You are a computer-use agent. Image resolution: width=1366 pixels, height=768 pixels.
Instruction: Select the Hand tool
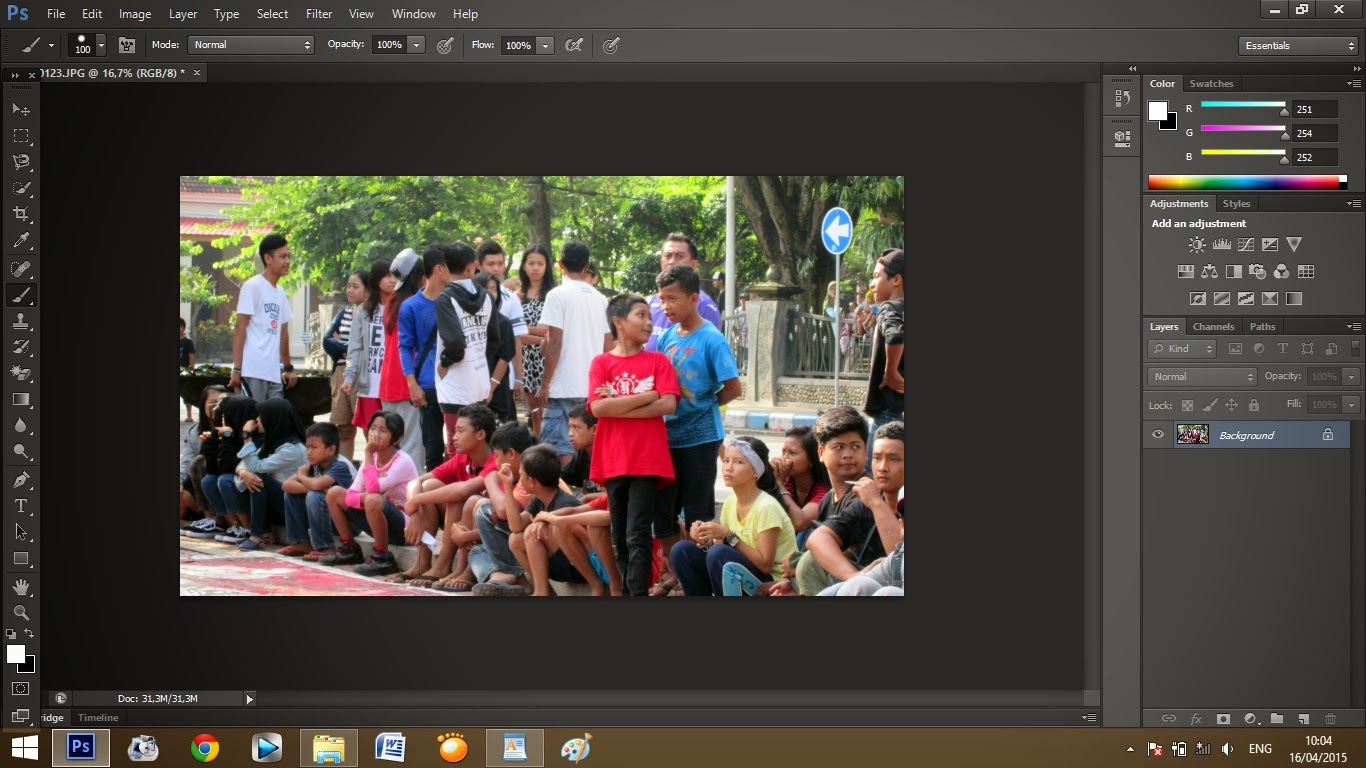20,586
